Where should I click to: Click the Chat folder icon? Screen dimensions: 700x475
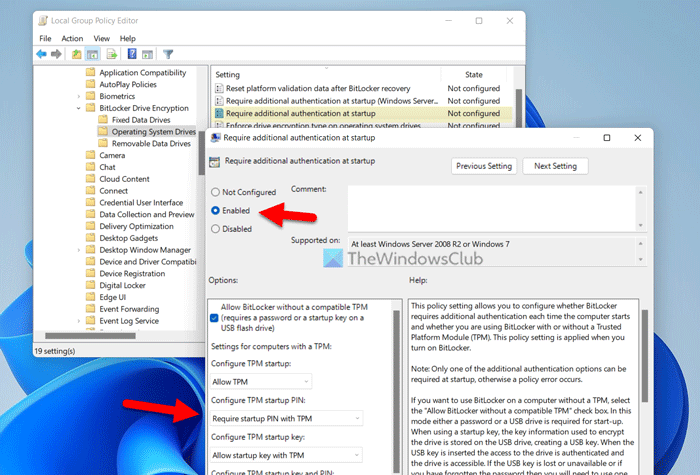click(91, 167)
